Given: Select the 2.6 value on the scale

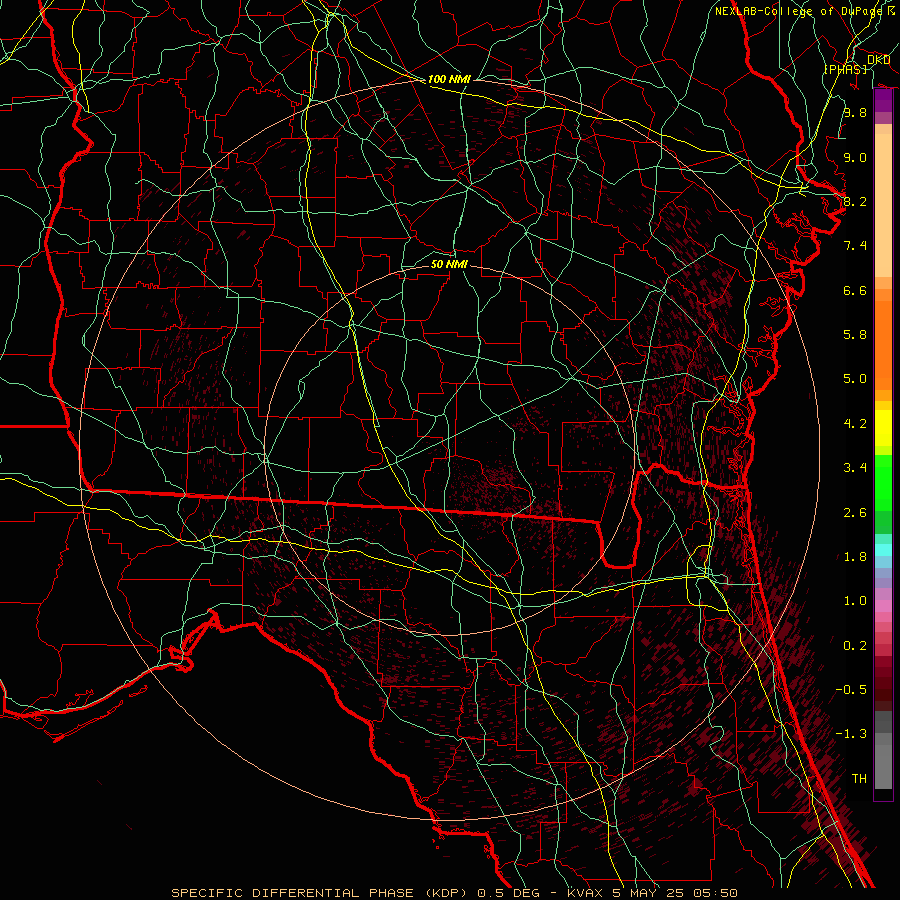Looking at the screenshot, I should [x=855, y=513].
